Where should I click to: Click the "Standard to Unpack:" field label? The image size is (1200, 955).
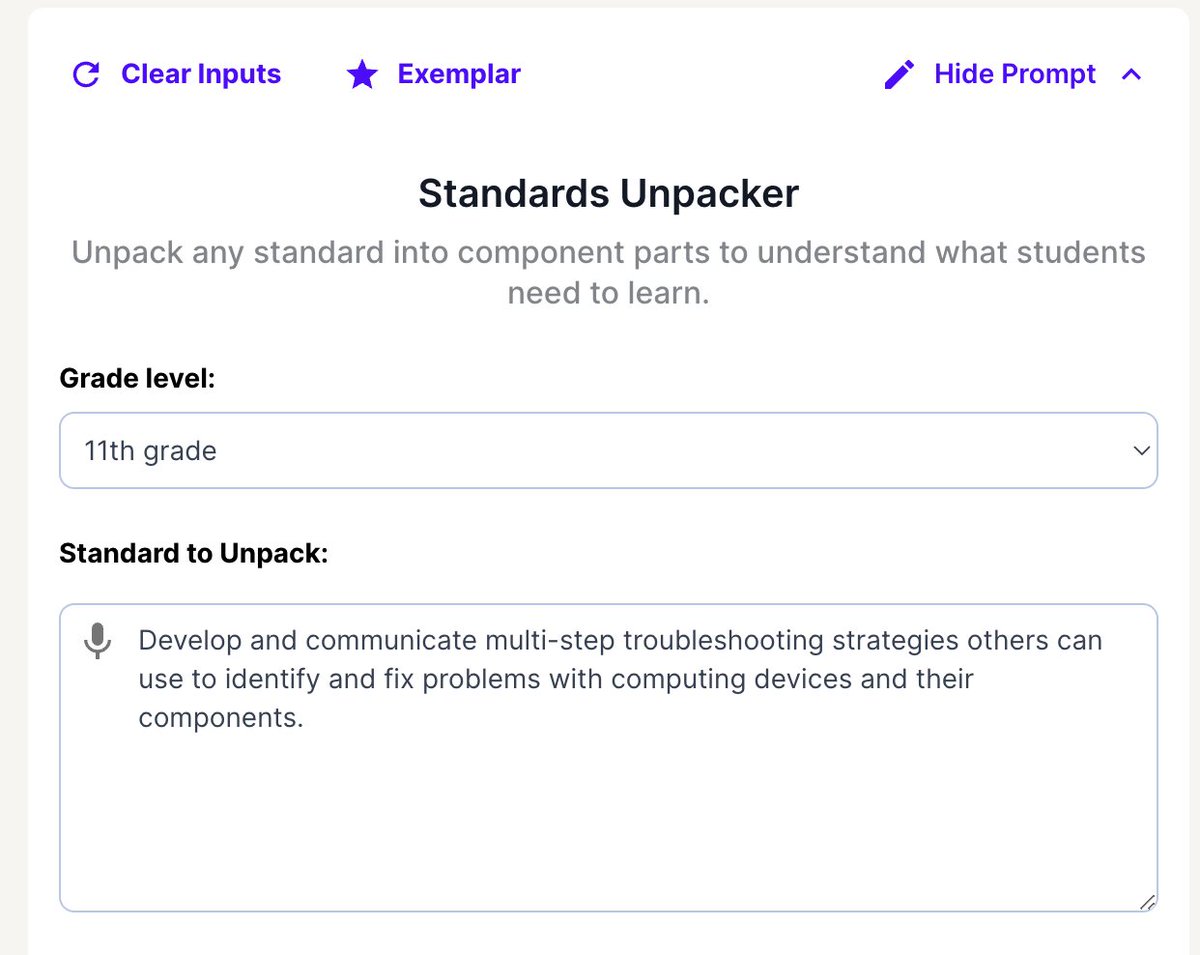coord(194,553)
